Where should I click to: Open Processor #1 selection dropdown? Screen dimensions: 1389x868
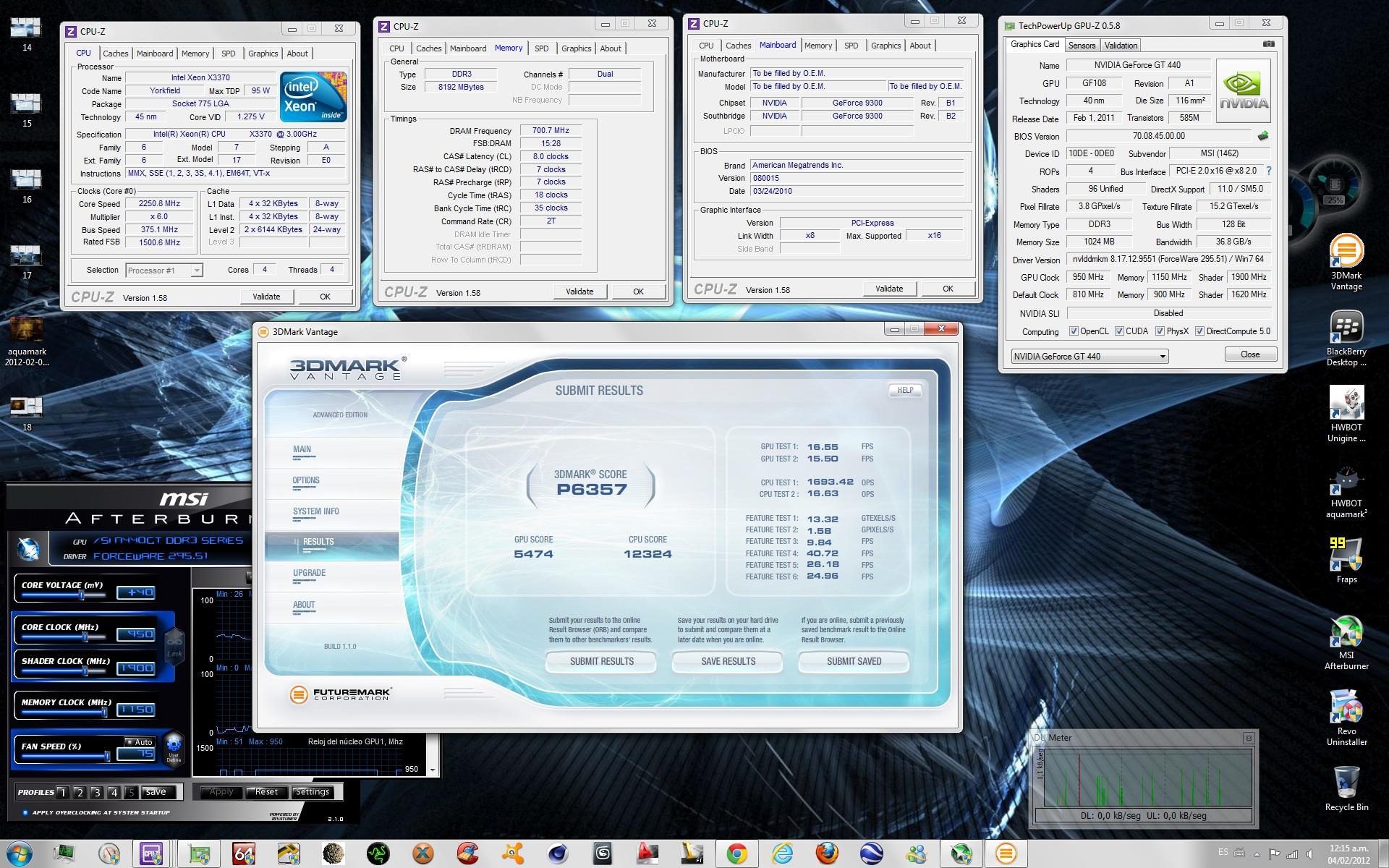163,271
